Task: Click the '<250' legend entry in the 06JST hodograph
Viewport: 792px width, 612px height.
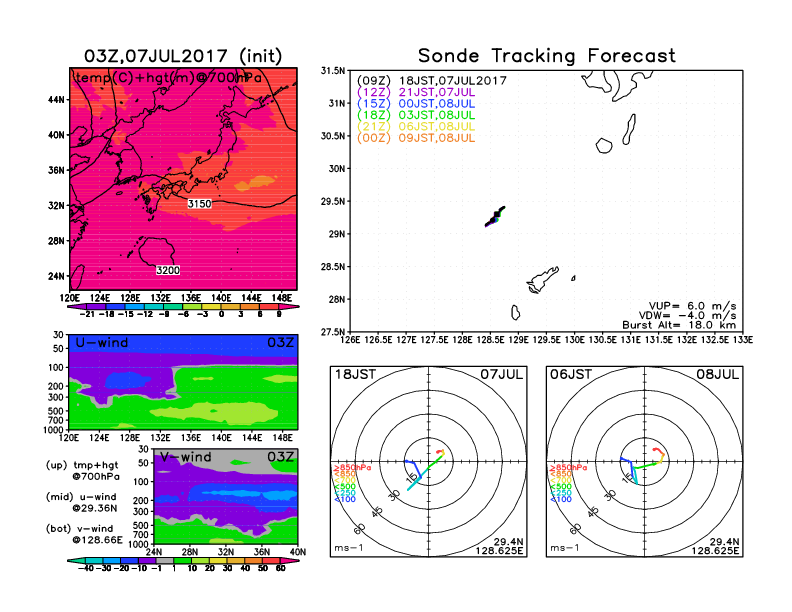Action: tap(561, 493)
